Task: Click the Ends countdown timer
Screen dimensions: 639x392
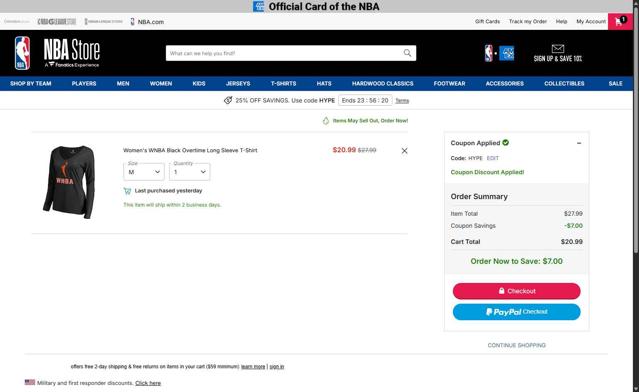Action: (x=365, y=100)
